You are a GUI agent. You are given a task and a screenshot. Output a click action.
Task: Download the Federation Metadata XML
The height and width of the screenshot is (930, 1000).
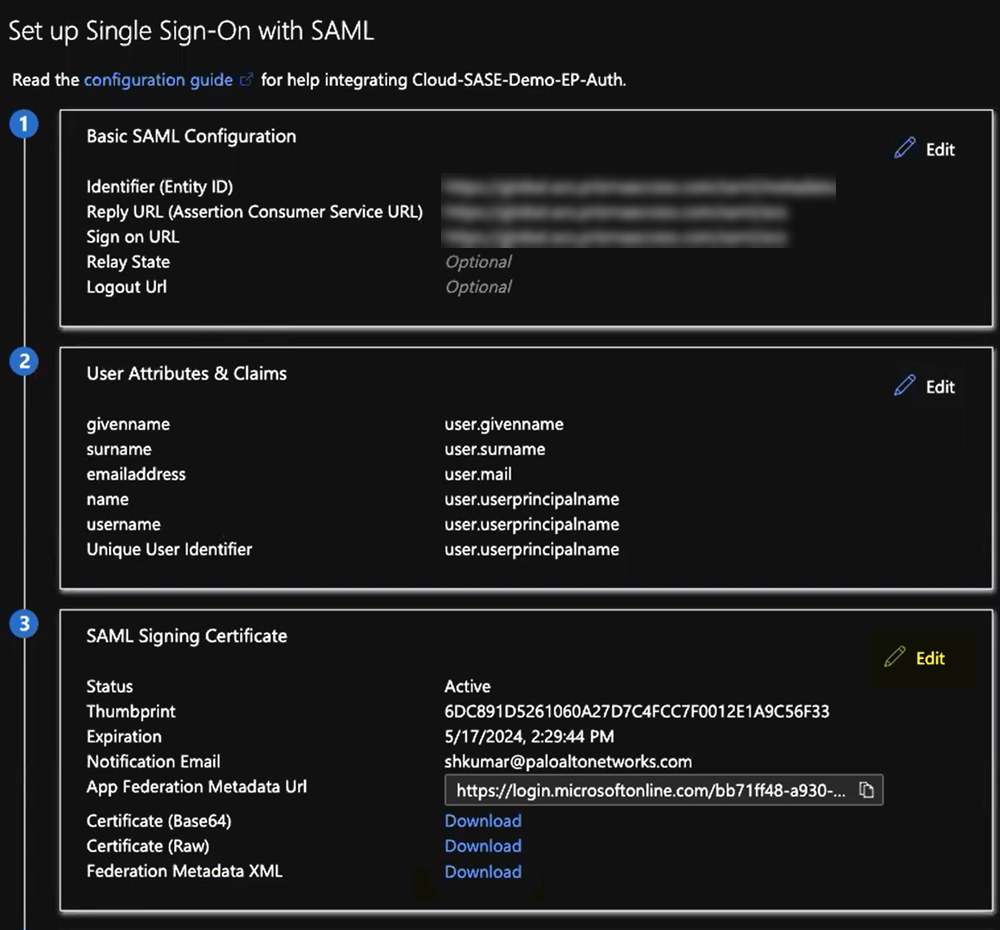(x=483, y=872)
